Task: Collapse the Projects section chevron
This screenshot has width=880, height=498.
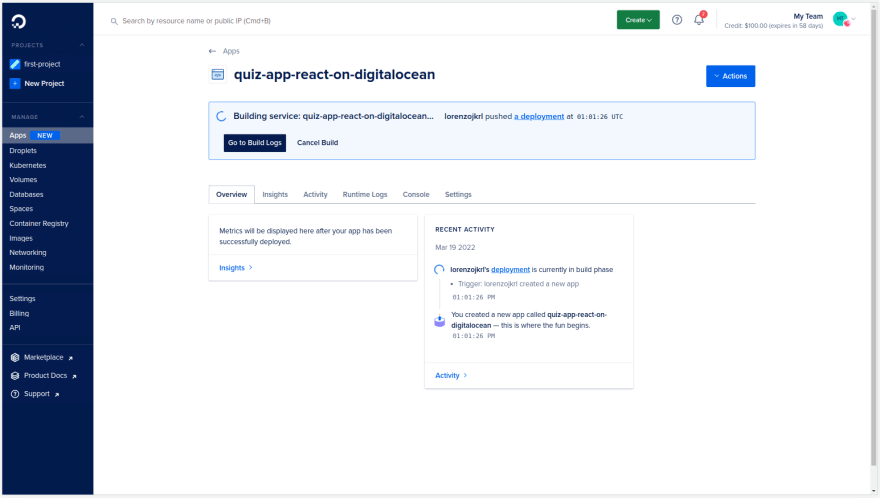Action: tap(82, 45)
